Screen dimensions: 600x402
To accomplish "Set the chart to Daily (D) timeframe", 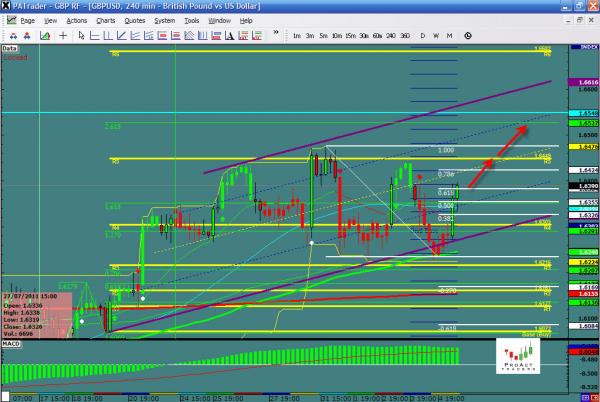I will point(423,35).
